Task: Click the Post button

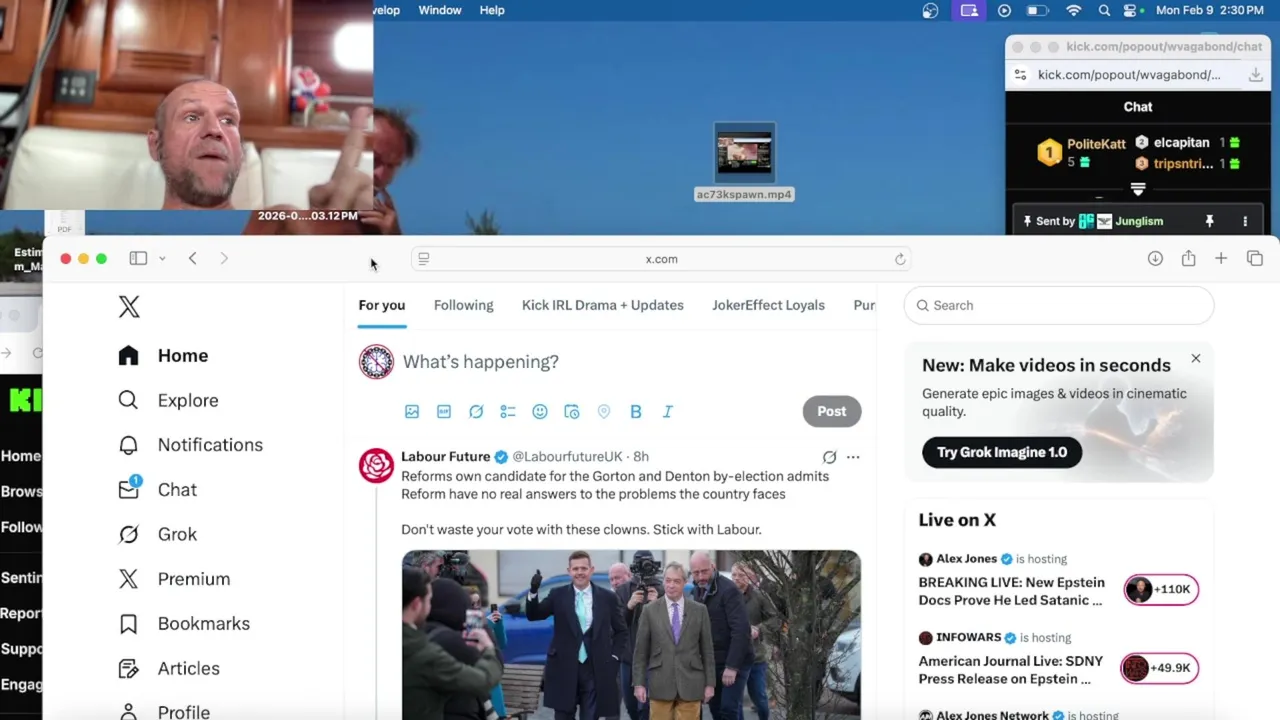Action: [x=832, y=411]
